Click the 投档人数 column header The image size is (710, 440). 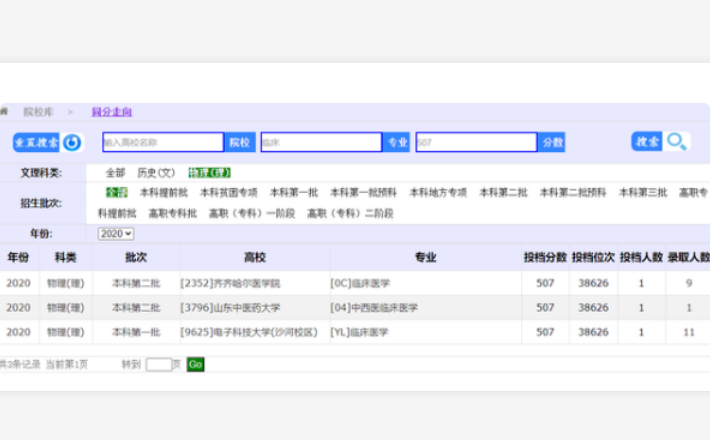[641, 258]
